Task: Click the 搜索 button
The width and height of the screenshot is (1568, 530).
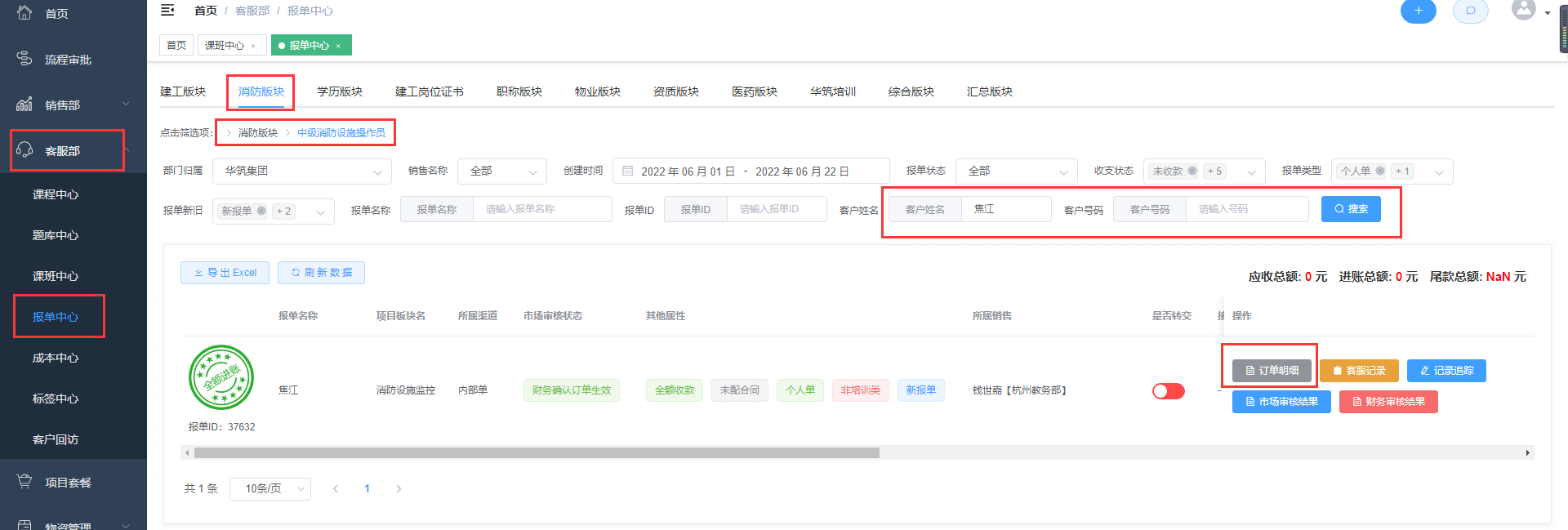Action: pos(1351,209)
